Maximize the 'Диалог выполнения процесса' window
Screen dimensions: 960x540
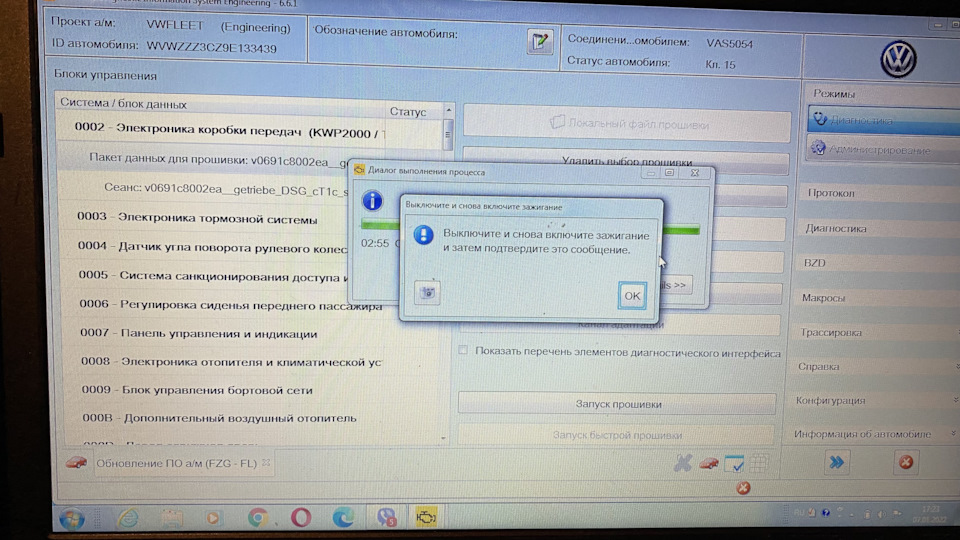click(669, 173)
